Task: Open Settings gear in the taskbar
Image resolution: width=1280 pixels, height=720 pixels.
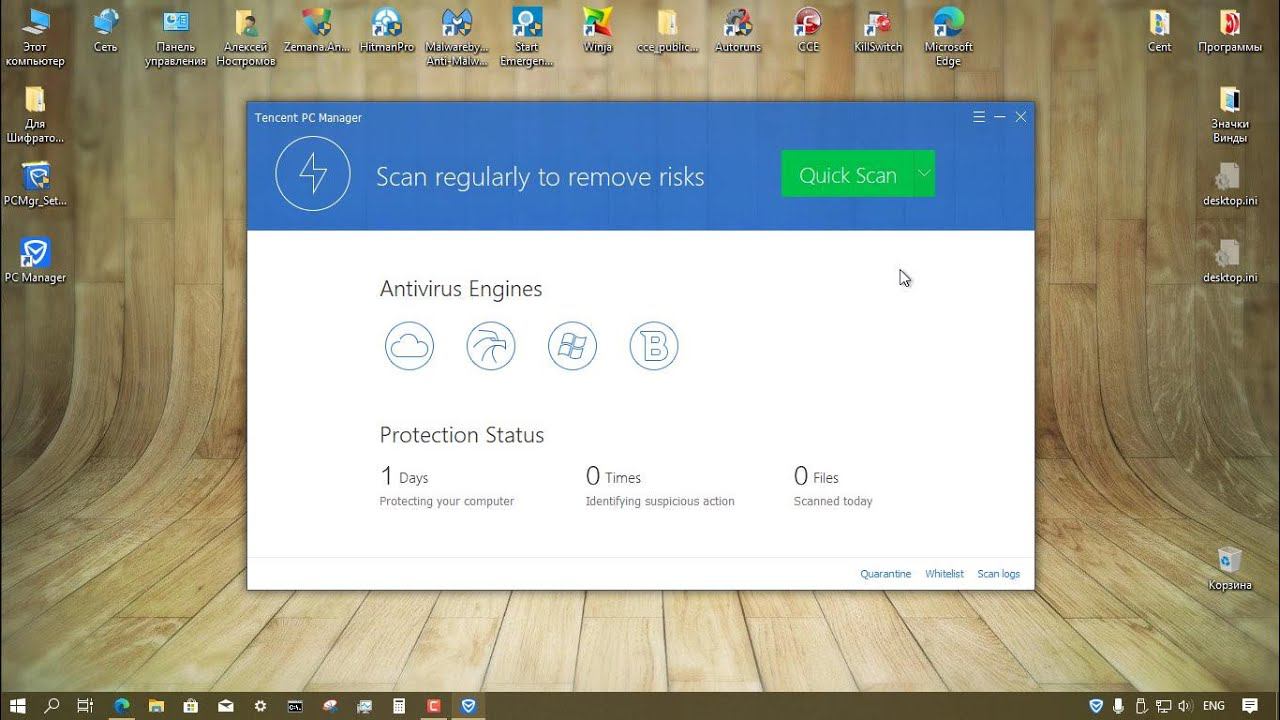Action: click(x=260, y=705)
